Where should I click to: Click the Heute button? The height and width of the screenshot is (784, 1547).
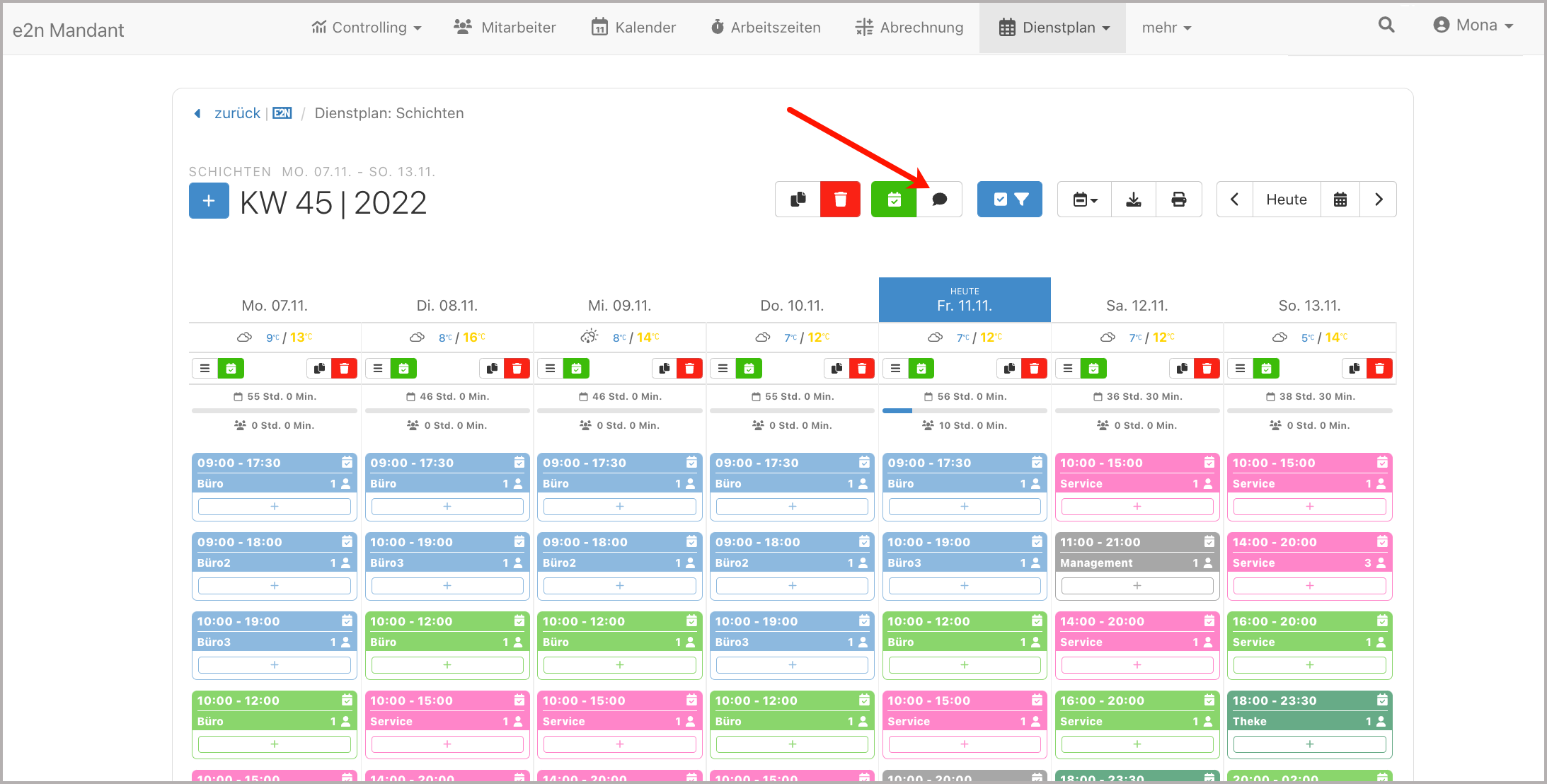[1286, 200]
